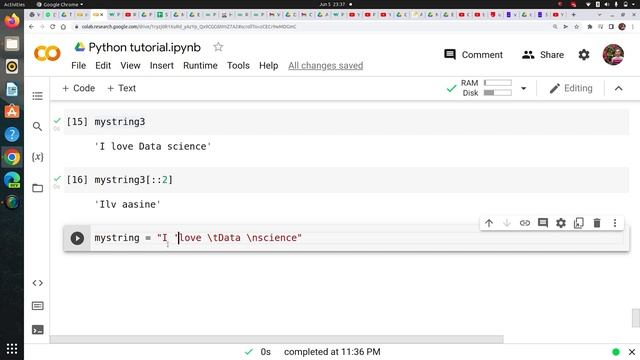The width and height of the screenshot is (640, 360).
Task: Star the Python tutorial notebook
Action: click(218, 47)
